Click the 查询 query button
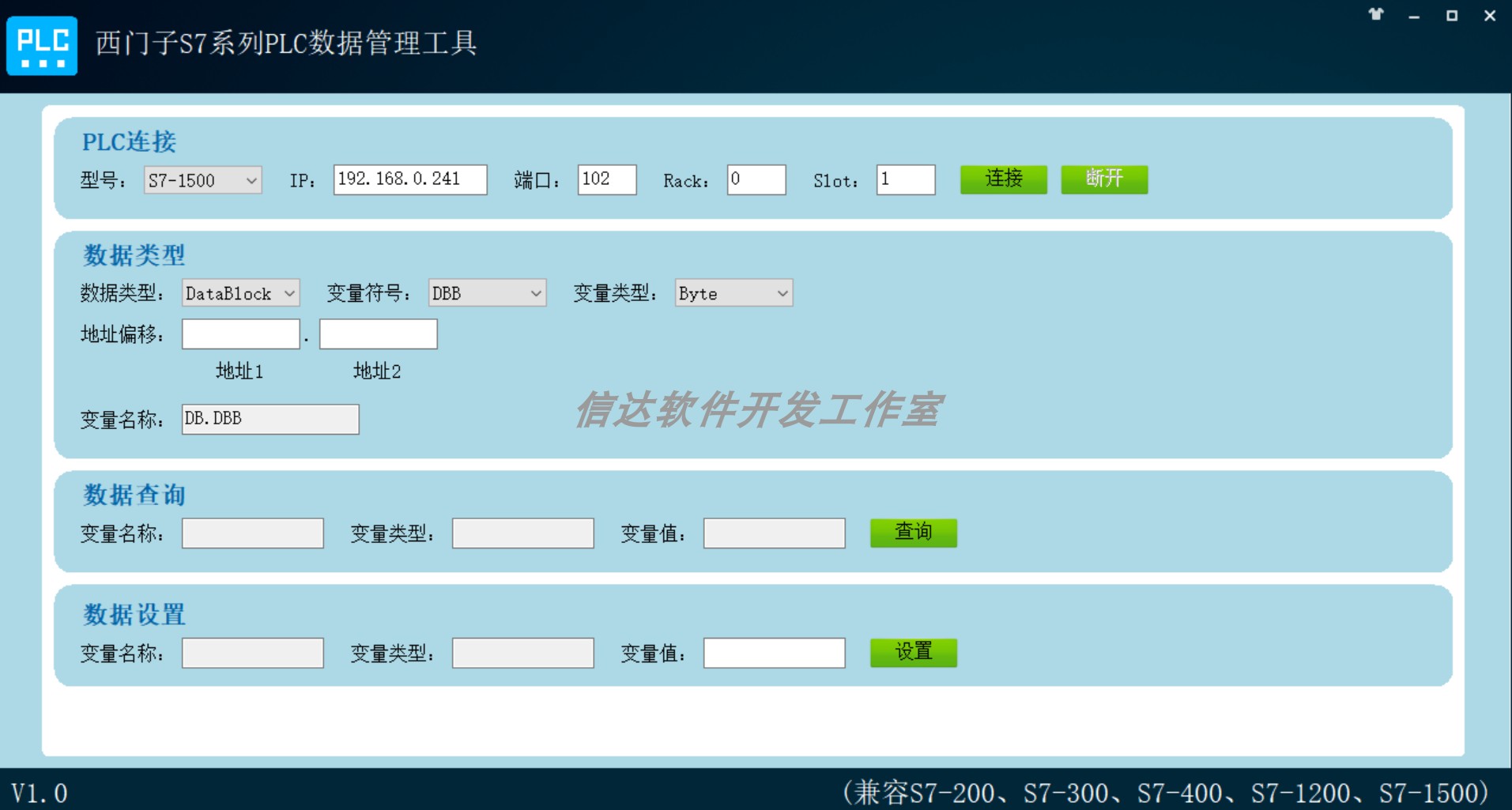Image resolution: width=1512 pixels, height=810 pixels. 914,533
